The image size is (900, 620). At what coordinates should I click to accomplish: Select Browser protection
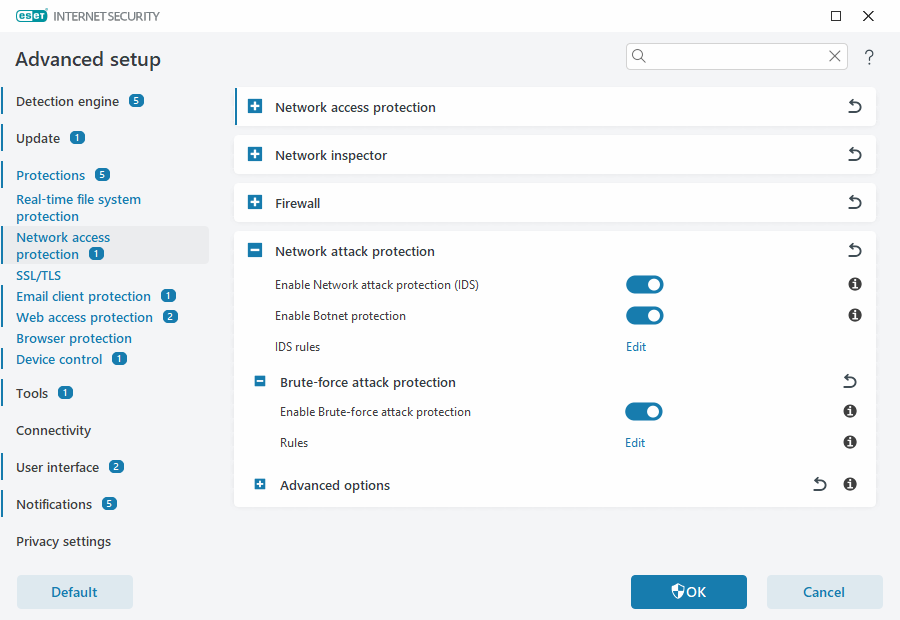click(74, 339)
